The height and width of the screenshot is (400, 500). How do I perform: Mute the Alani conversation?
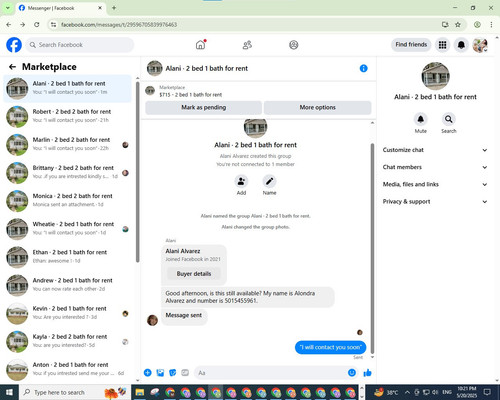point(421,119)
